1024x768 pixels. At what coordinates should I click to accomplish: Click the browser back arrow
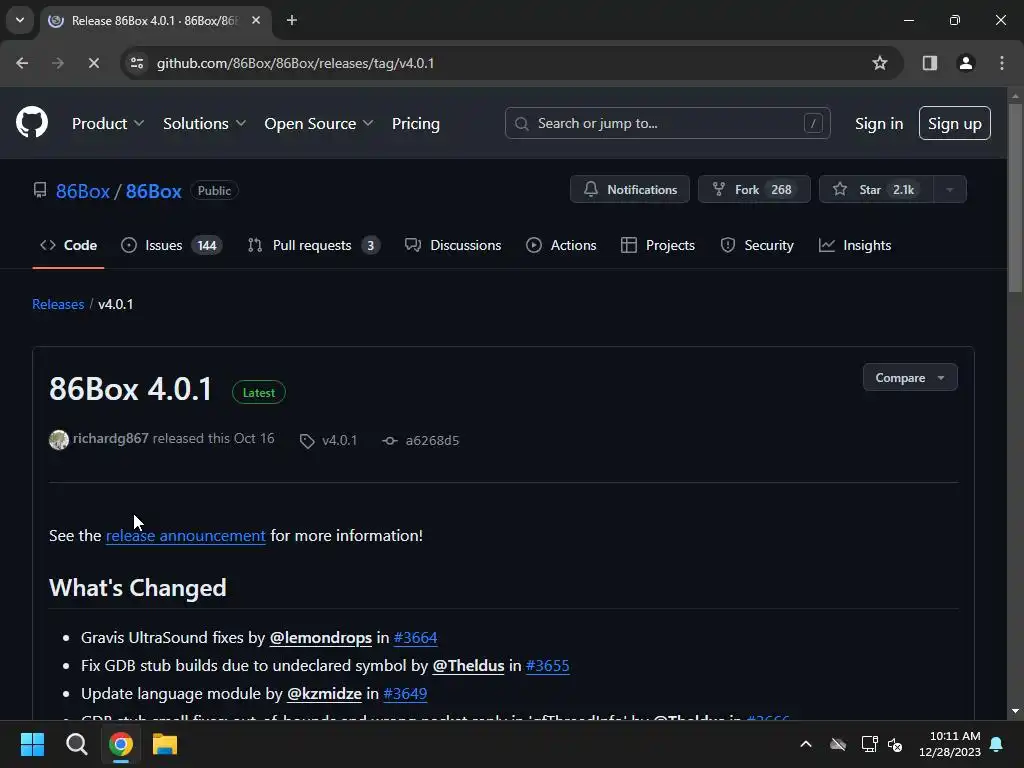click(22, 63)
